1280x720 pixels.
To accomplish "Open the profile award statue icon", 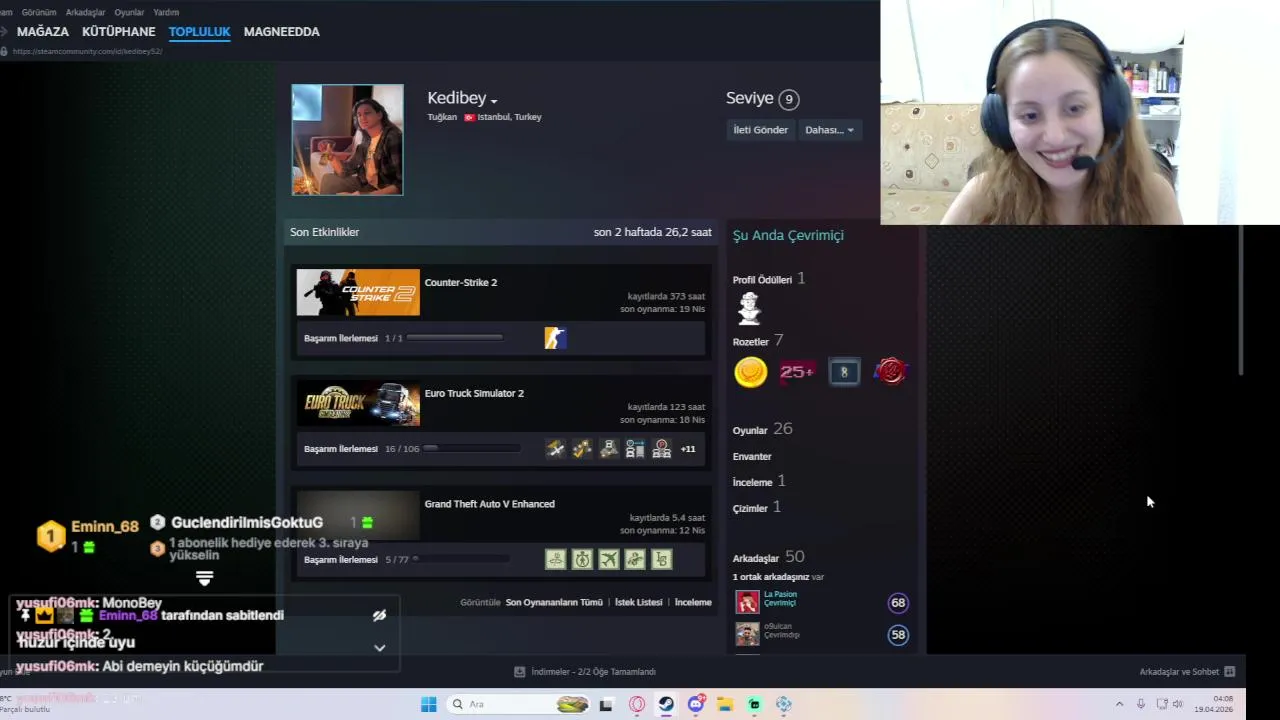I will [x=749, y=309].
